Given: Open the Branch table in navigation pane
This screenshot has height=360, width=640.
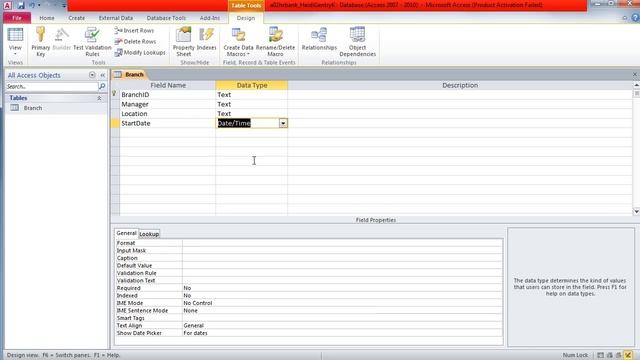Looking at the screenshot, I should 33,108.
